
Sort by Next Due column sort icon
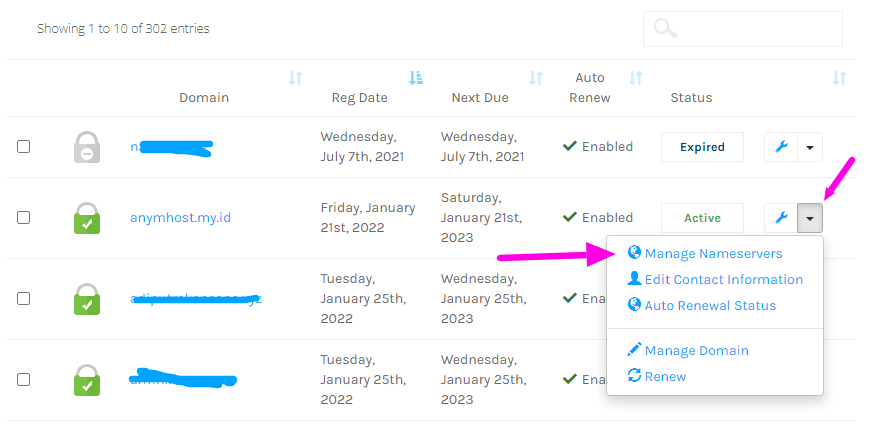point(536,78)
